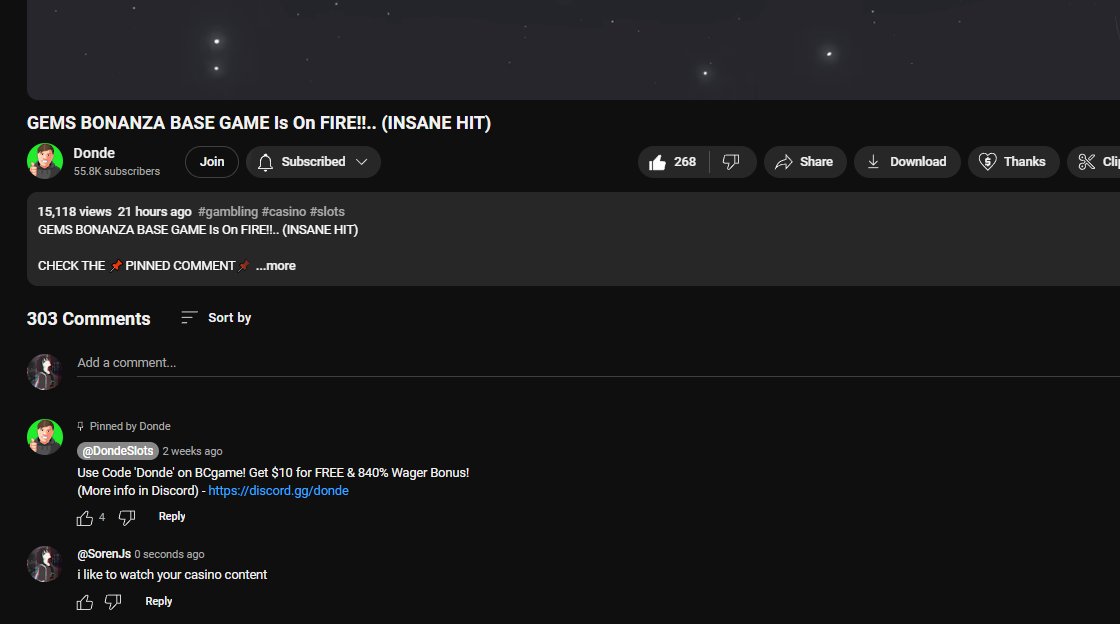Send a Thanks to the creator
Viewport: 1120px width, 624px height.
point(1013,162)
